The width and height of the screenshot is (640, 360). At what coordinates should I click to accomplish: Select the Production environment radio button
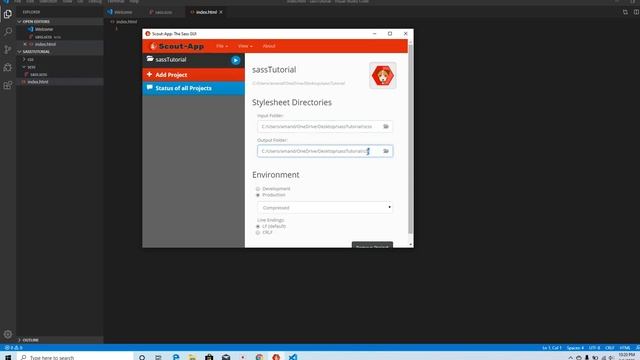pyautogui.click(x=258, y=195)
